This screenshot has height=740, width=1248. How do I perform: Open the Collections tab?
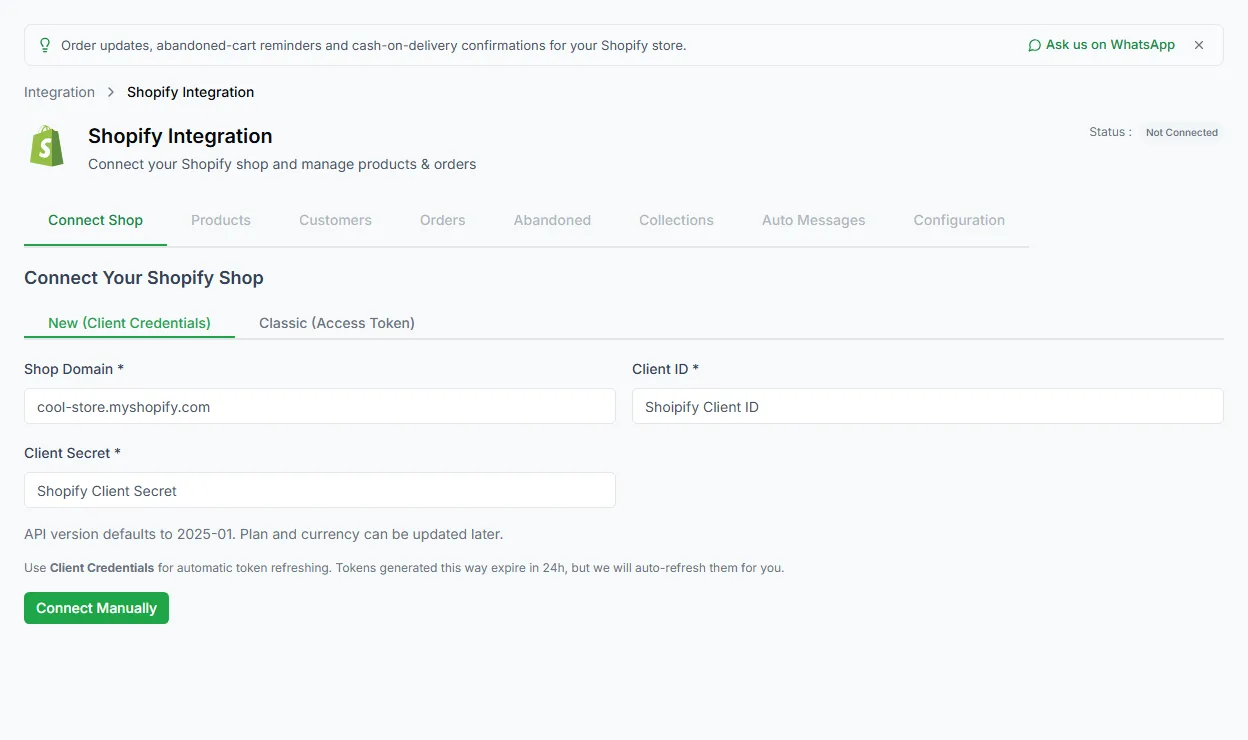coord(676,220)
